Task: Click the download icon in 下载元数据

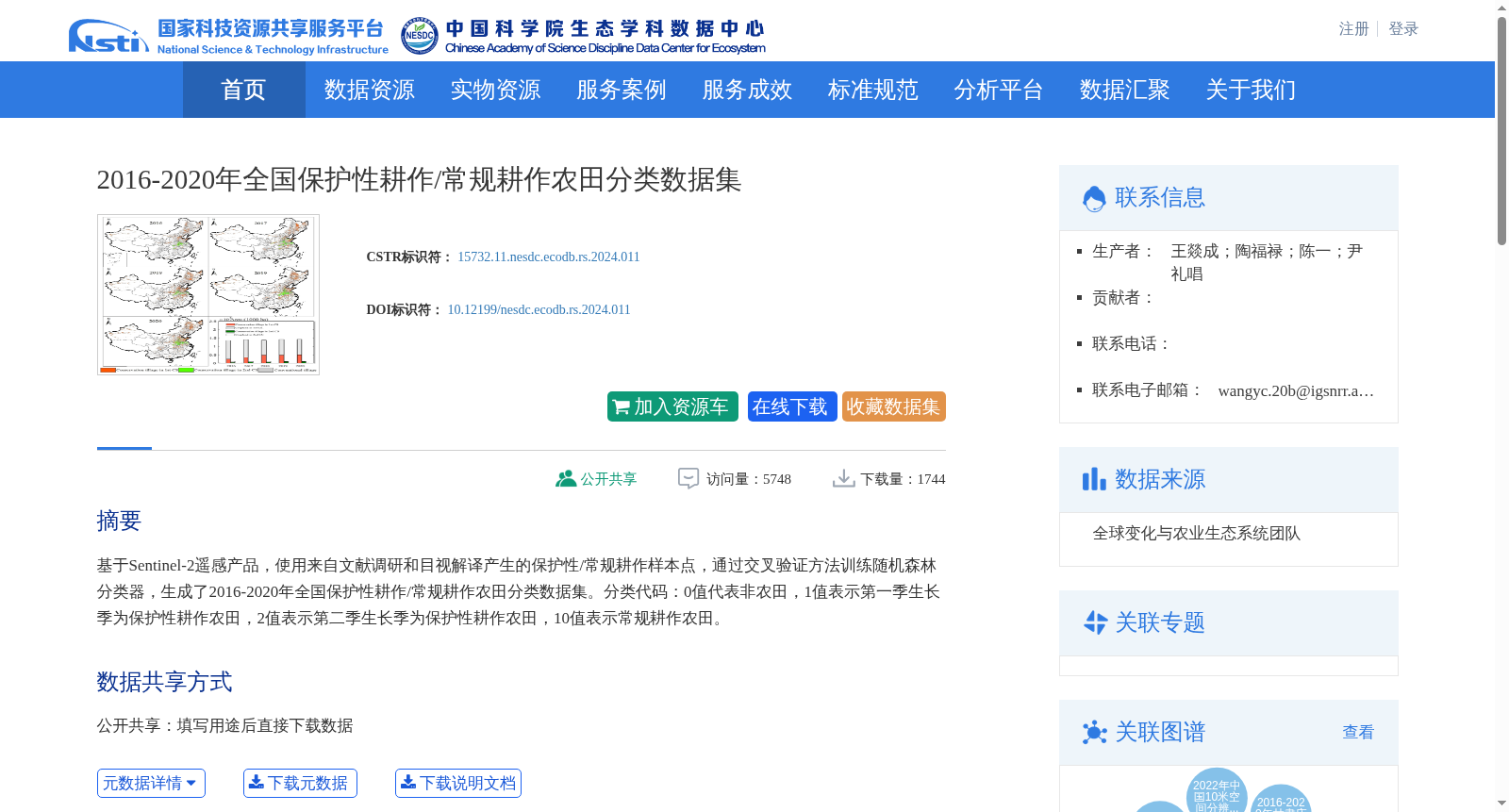Action: pos(256,782)
